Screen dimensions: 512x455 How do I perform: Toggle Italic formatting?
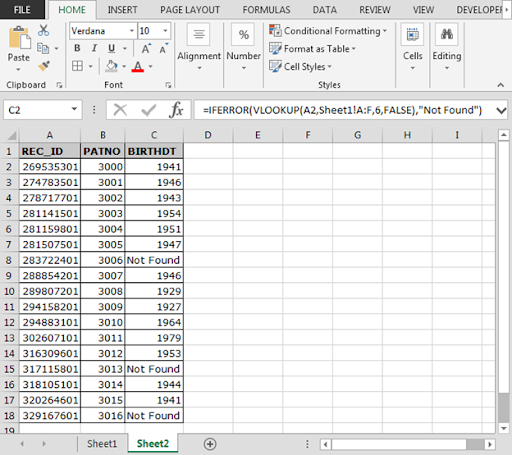(94, 48)
